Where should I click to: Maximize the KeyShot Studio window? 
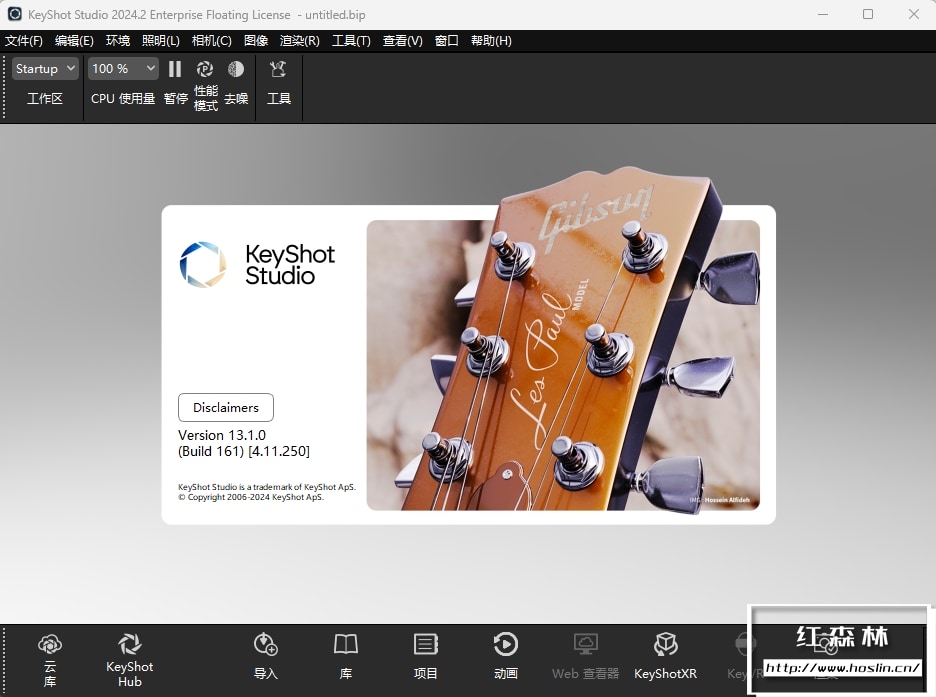pyautogui.click(x=868, y=14)
